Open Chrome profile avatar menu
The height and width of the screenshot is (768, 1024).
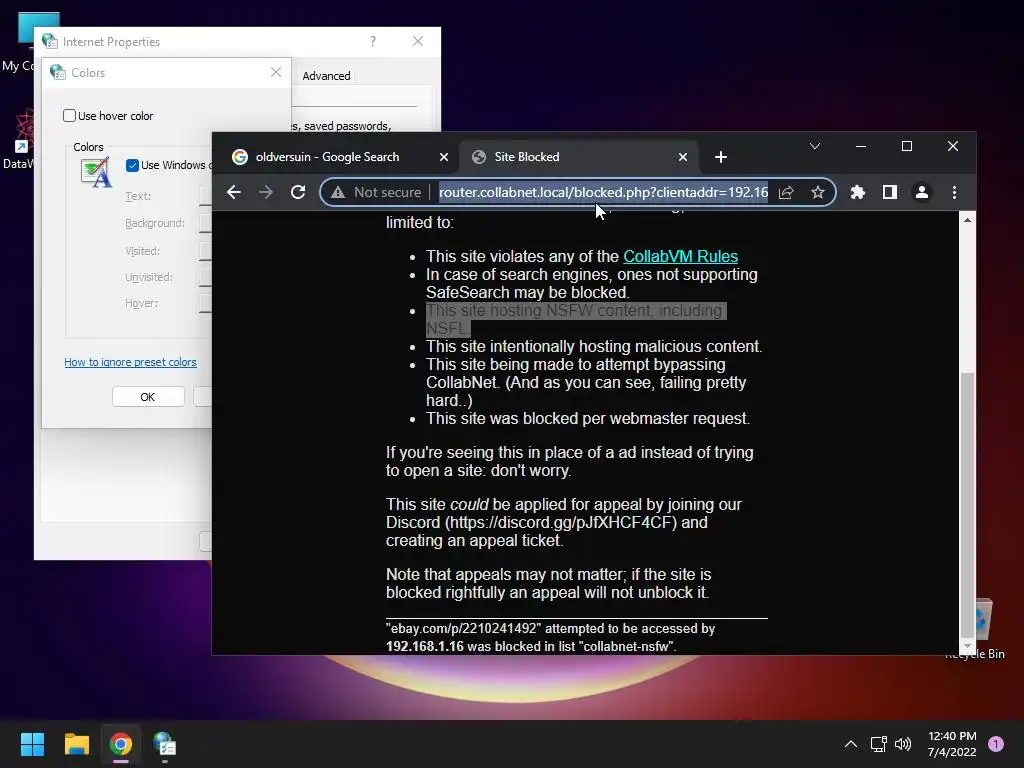point(921,192)
